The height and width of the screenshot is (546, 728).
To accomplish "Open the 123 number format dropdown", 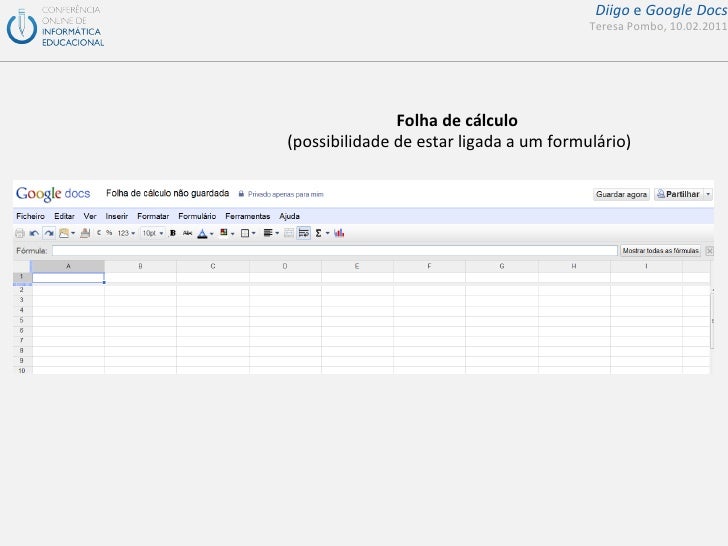I will (x=125, y=233).
